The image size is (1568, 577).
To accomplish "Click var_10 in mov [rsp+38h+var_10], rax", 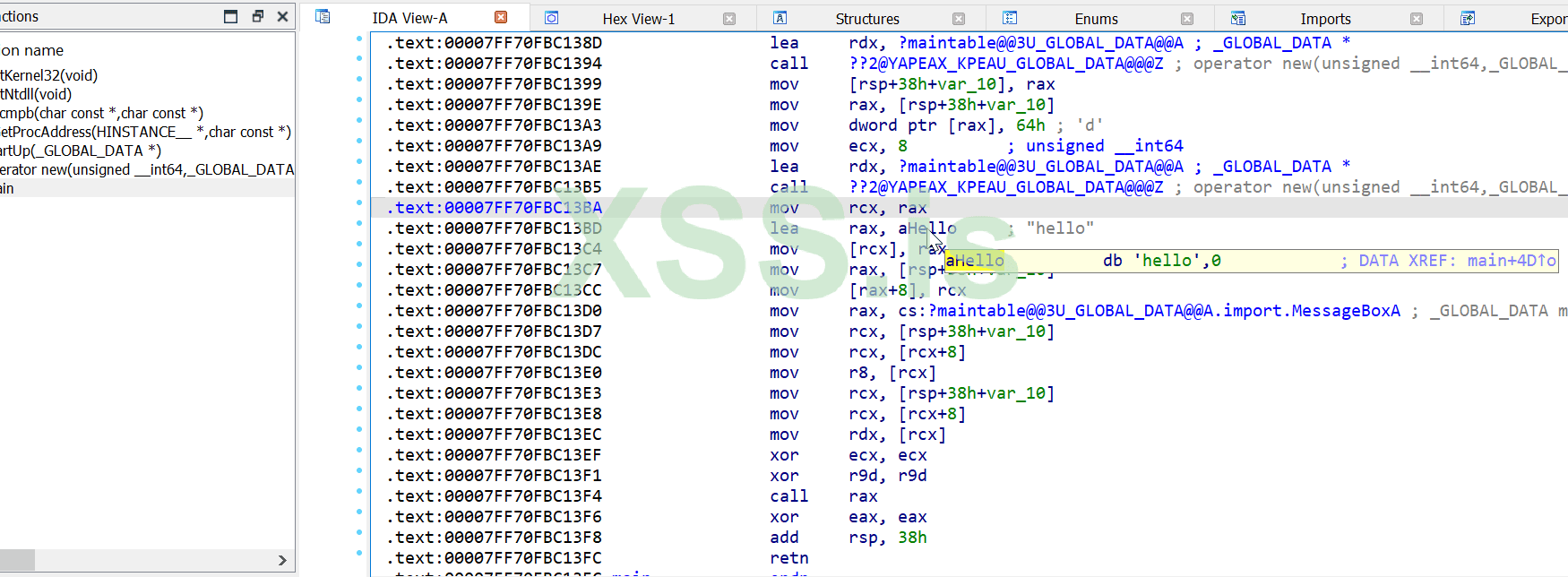I will tap(960, 84).
